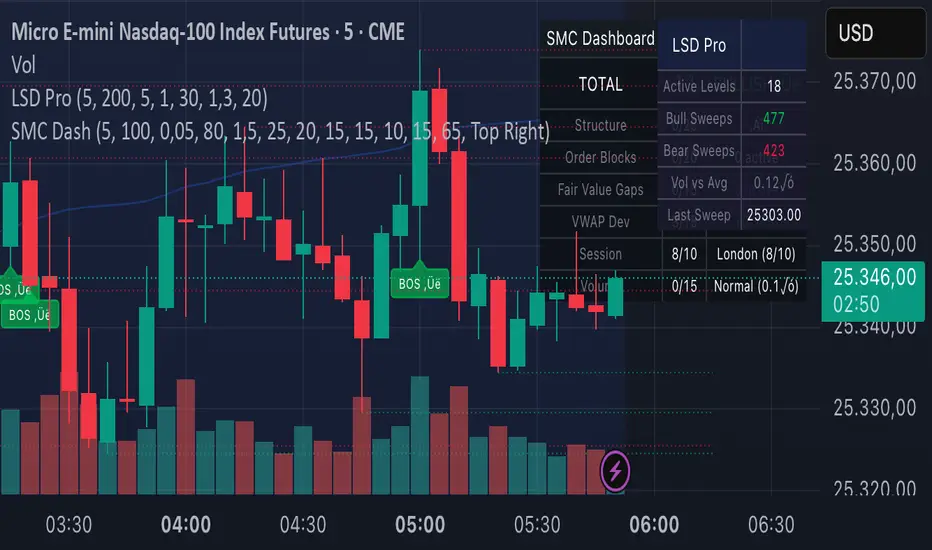Click the TOTAL row in SMC Dashboard
The height and width of the screenshot is (550, 932).
coord(600,85)
